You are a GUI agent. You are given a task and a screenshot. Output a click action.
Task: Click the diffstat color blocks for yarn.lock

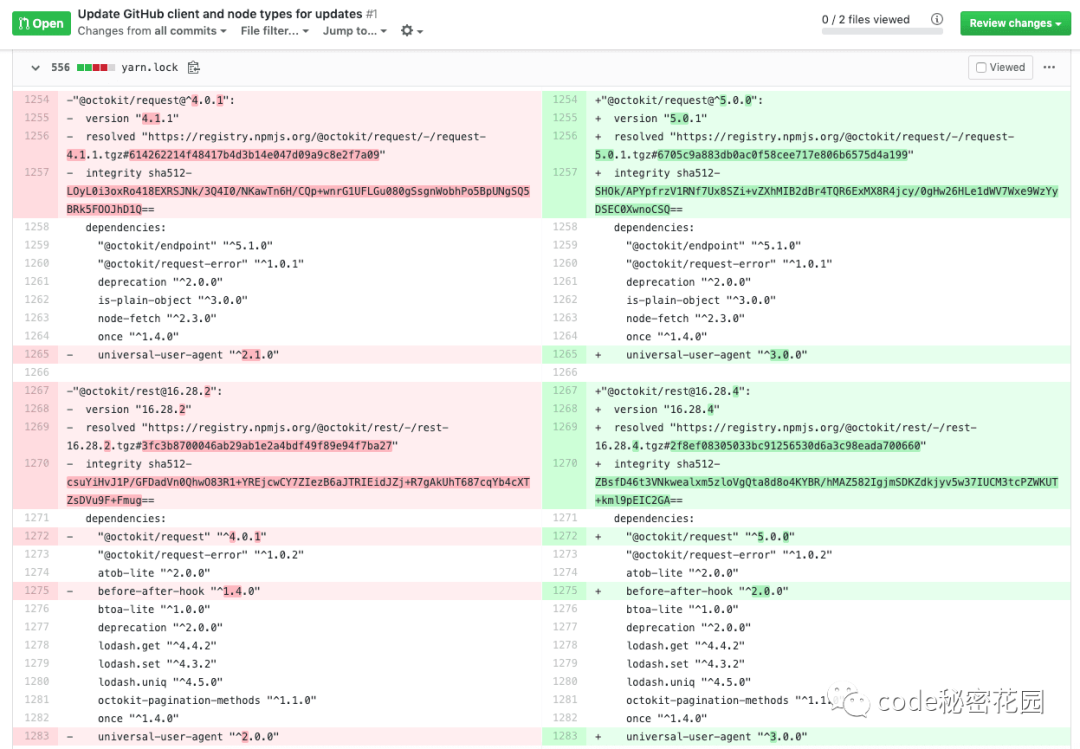point(96,68)
